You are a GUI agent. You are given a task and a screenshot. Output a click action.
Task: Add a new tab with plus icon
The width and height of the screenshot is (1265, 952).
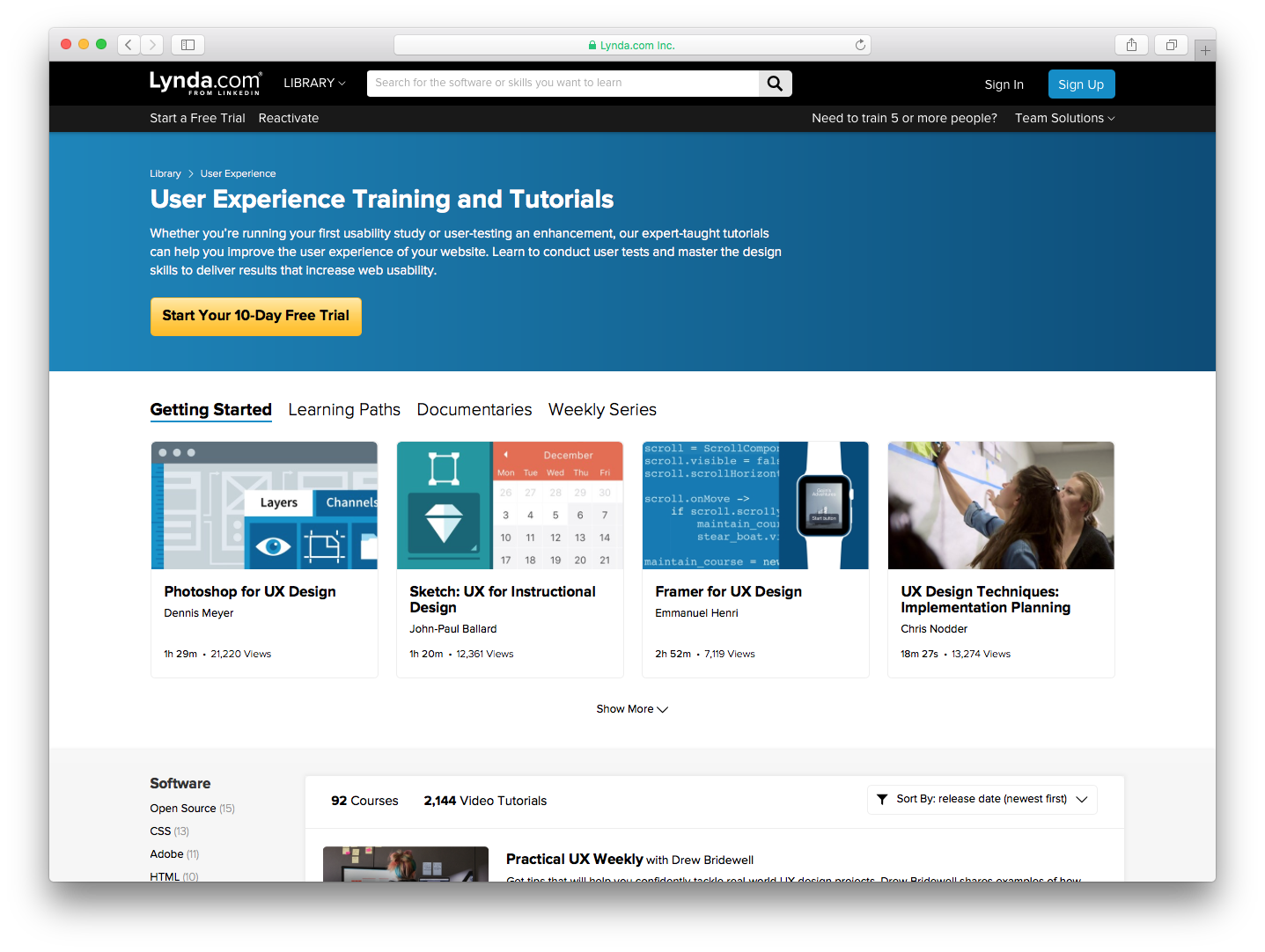1205,50
